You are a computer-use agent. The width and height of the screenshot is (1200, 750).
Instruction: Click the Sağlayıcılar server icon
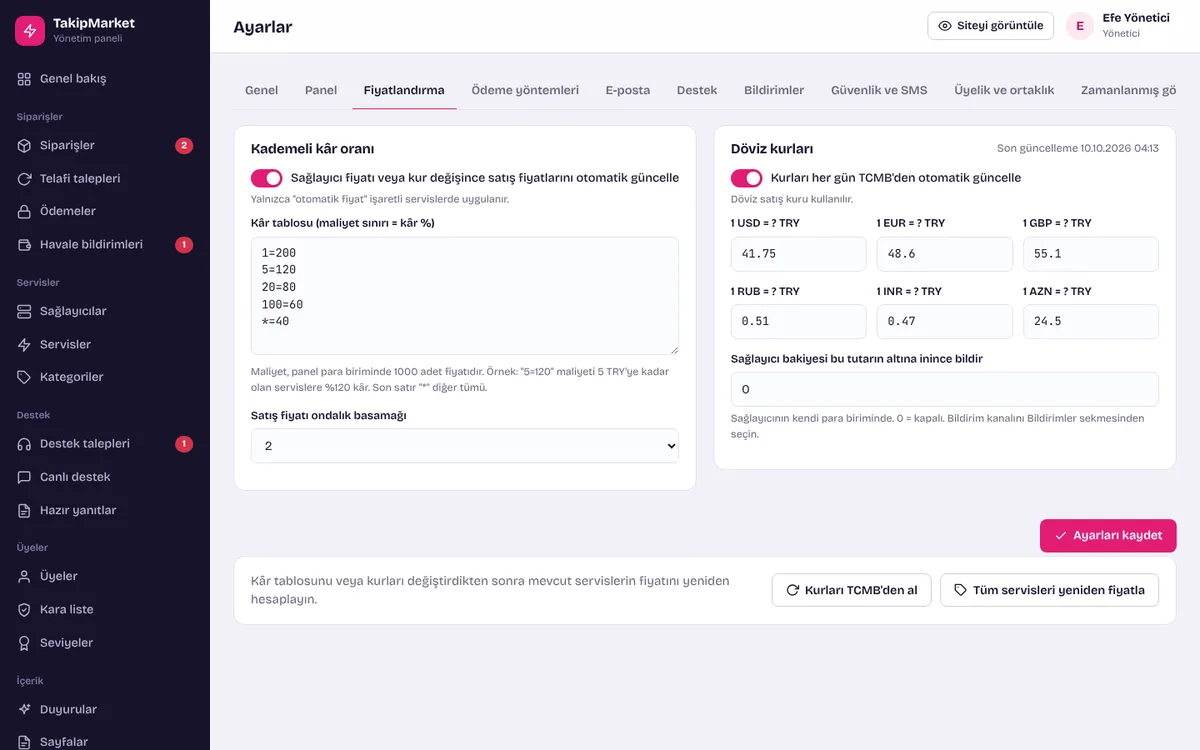25,311
